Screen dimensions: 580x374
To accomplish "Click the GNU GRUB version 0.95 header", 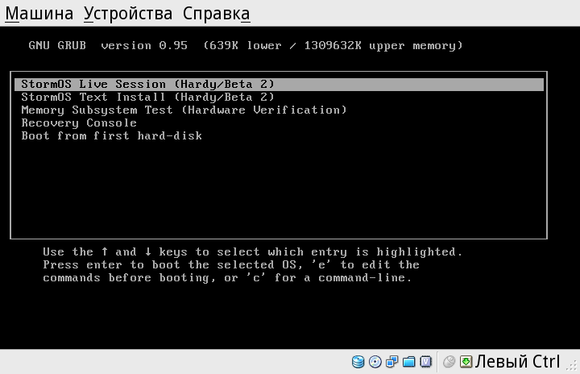I will pos(246,46).
